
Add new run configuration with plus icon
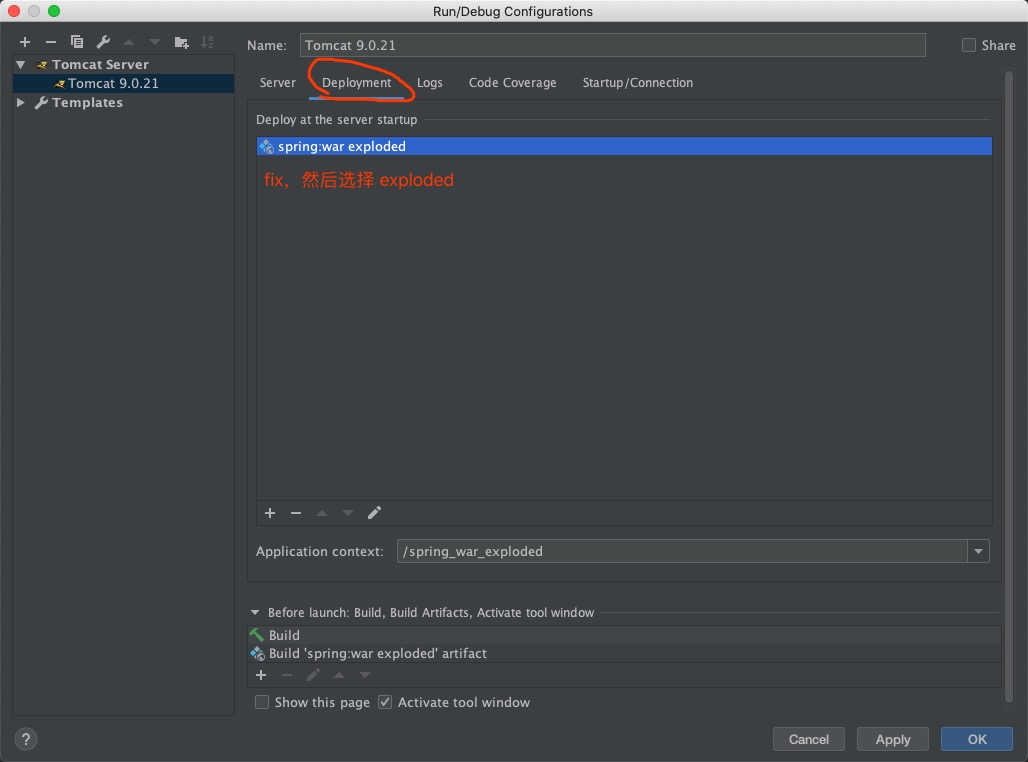25,42
